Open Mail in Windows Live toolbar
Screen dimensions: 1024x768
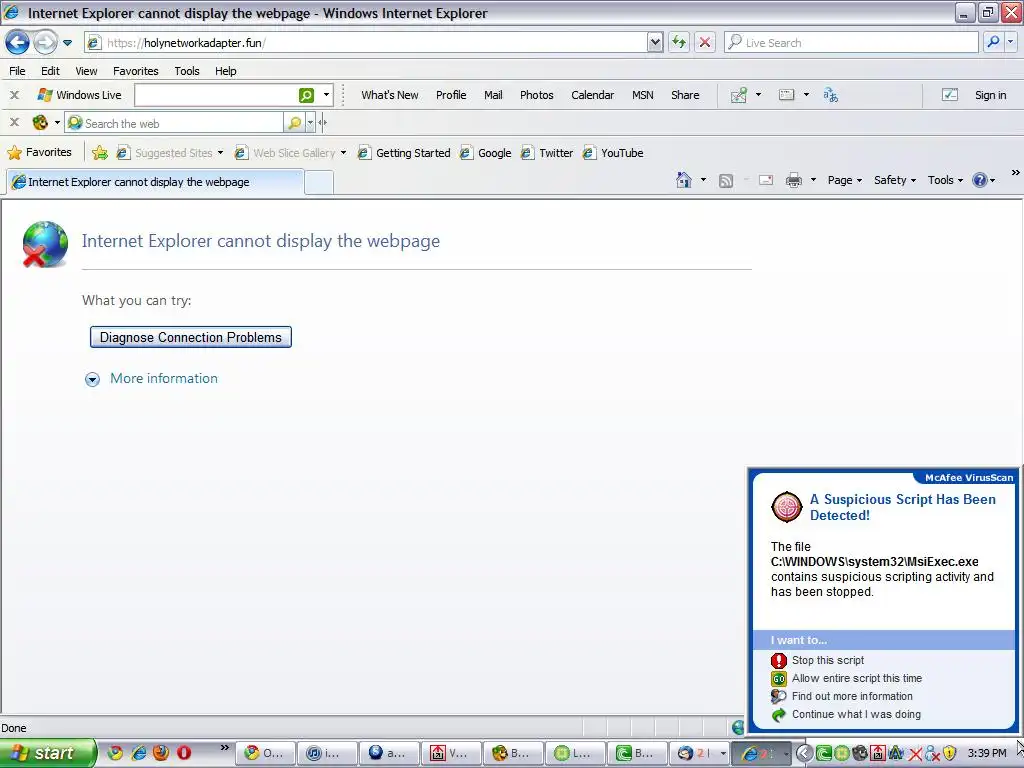[x=493, y=95]
